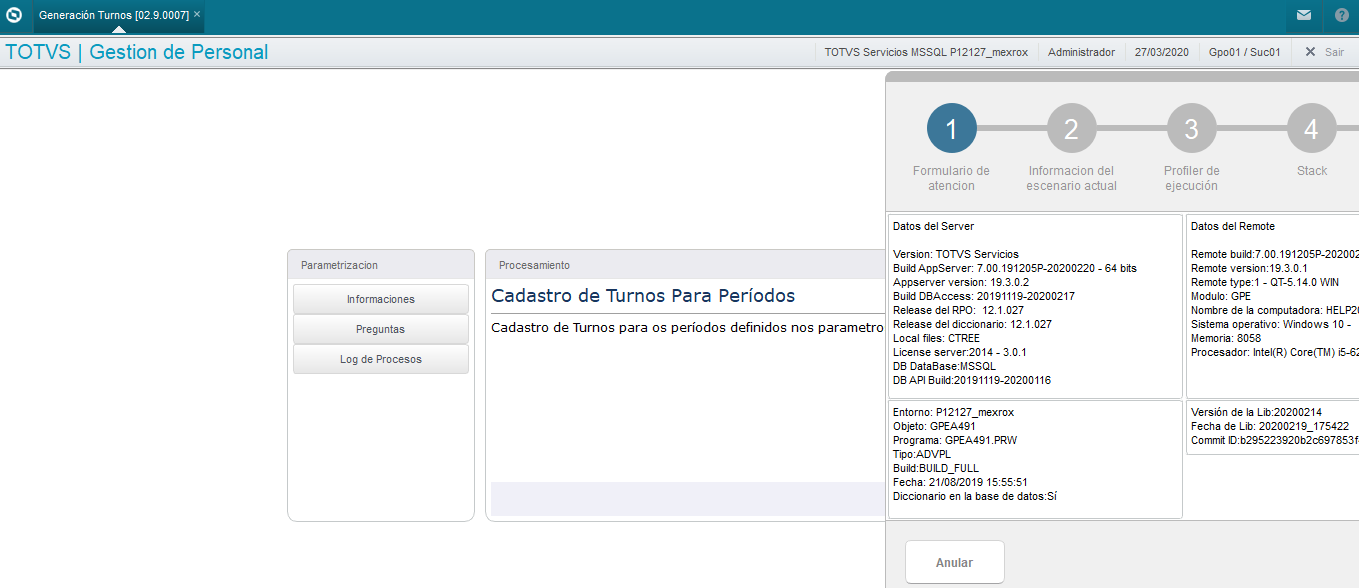Screen dimensions: 1359x588
Task: Click the Datos del Remote heading
Action: point(1233,227)
